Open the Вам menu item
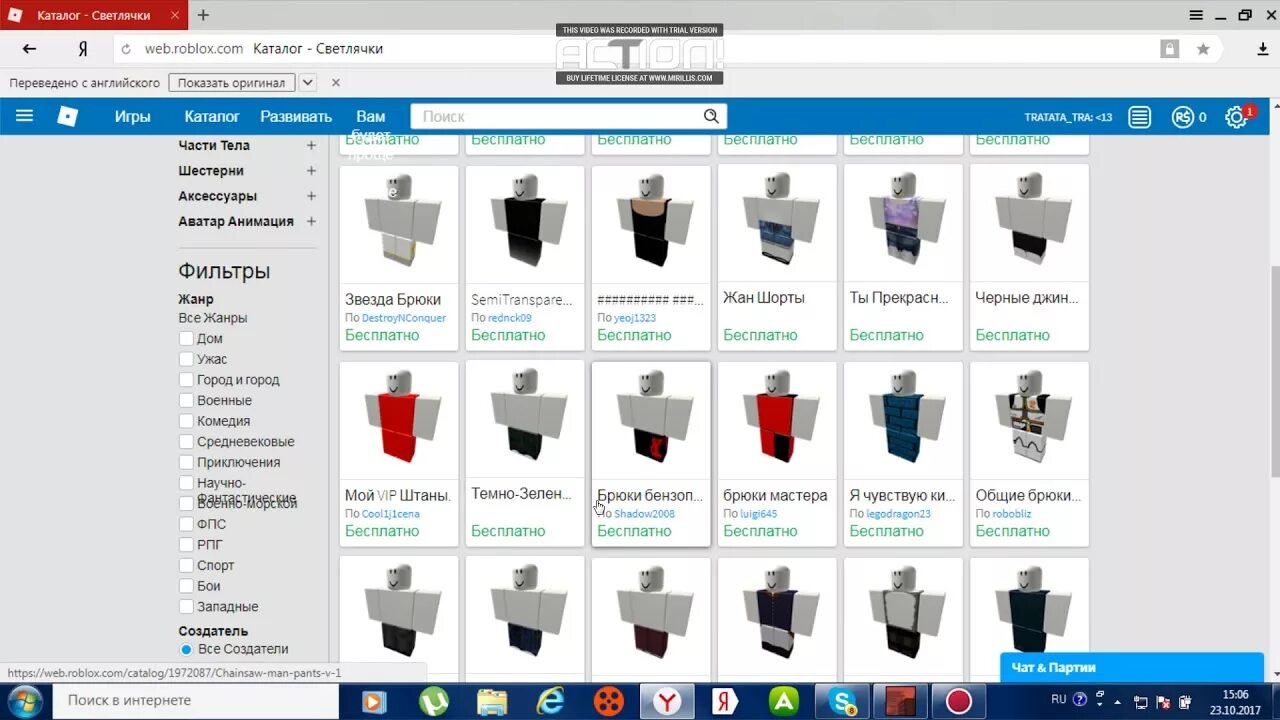 click(370, 116)
